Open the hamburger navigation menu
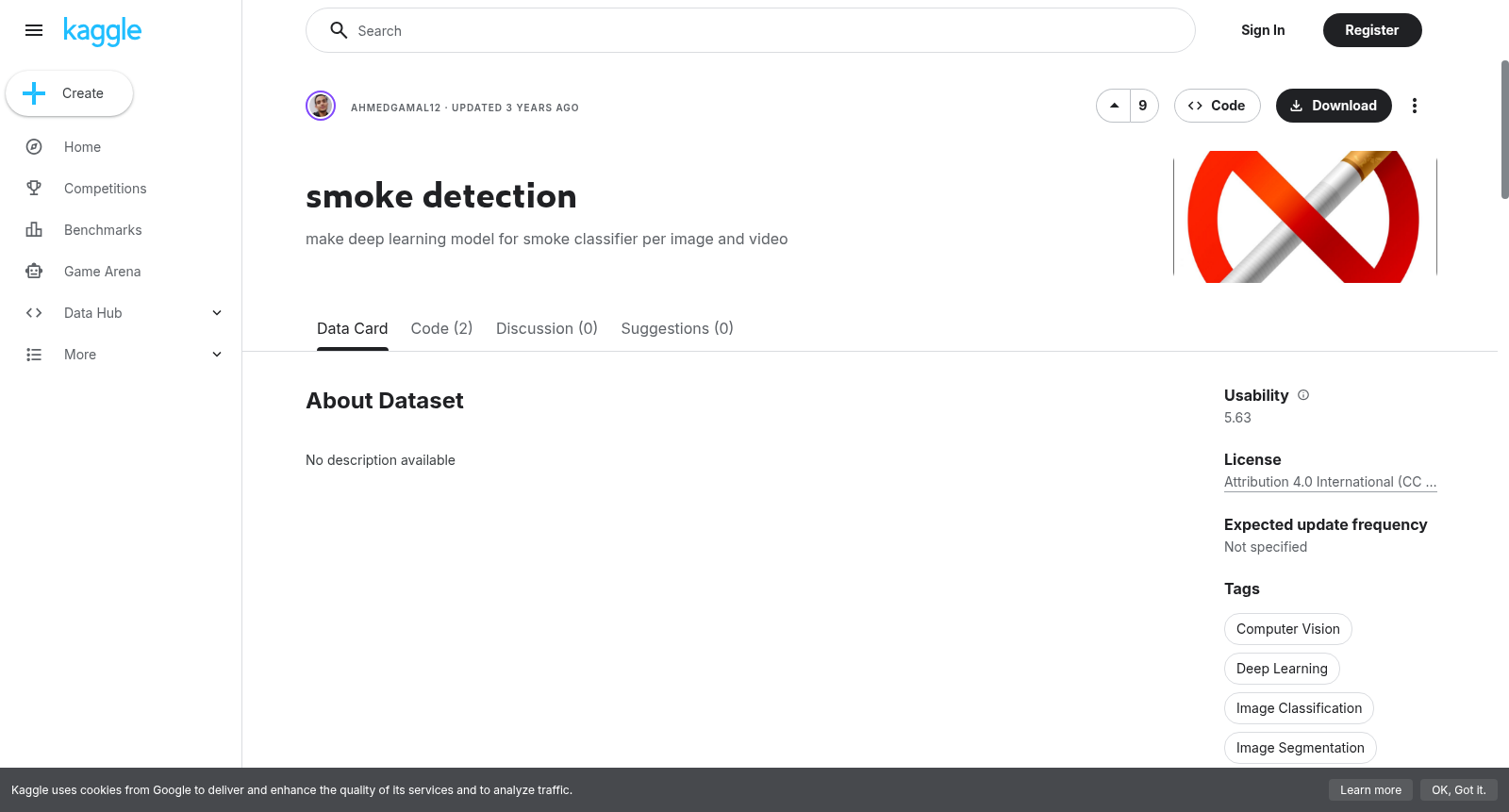 coord(34,30)
